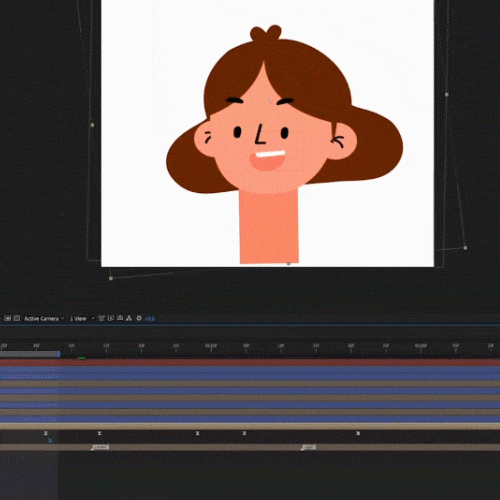Click the first icon right of 1 View dropdown
Image resolution: width=500 pixels, height=500 pixels.
102,318
